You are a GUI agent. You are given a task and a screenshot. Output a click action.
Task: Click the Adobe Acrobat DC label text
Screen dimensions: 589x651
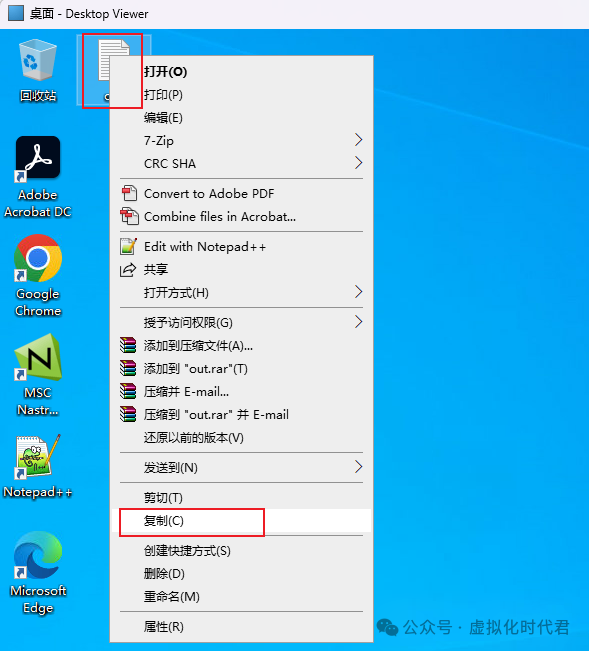tap(38, 203)
